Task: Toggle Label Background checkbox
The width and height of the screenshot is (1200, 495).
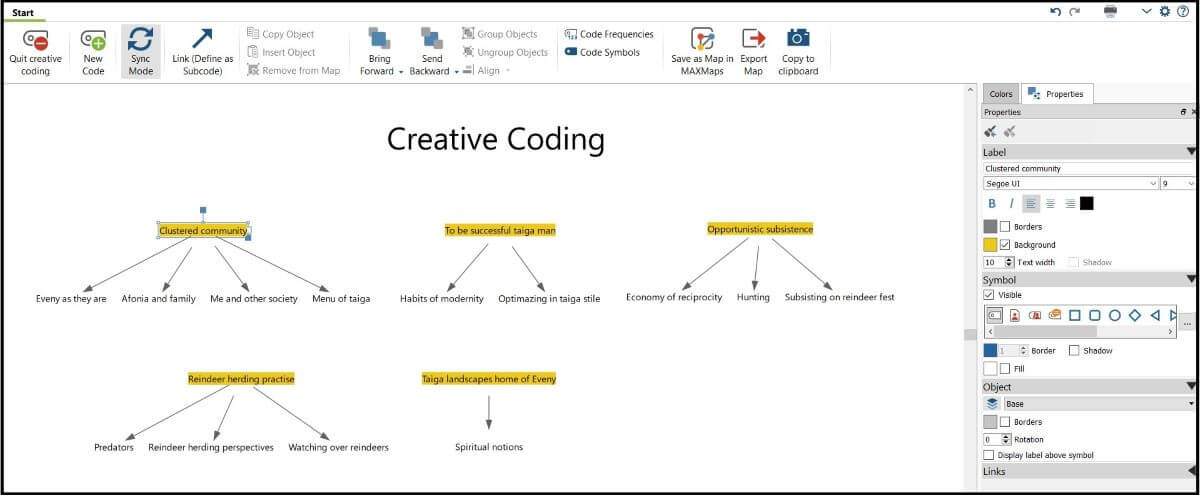Action: coord(1006,245)
